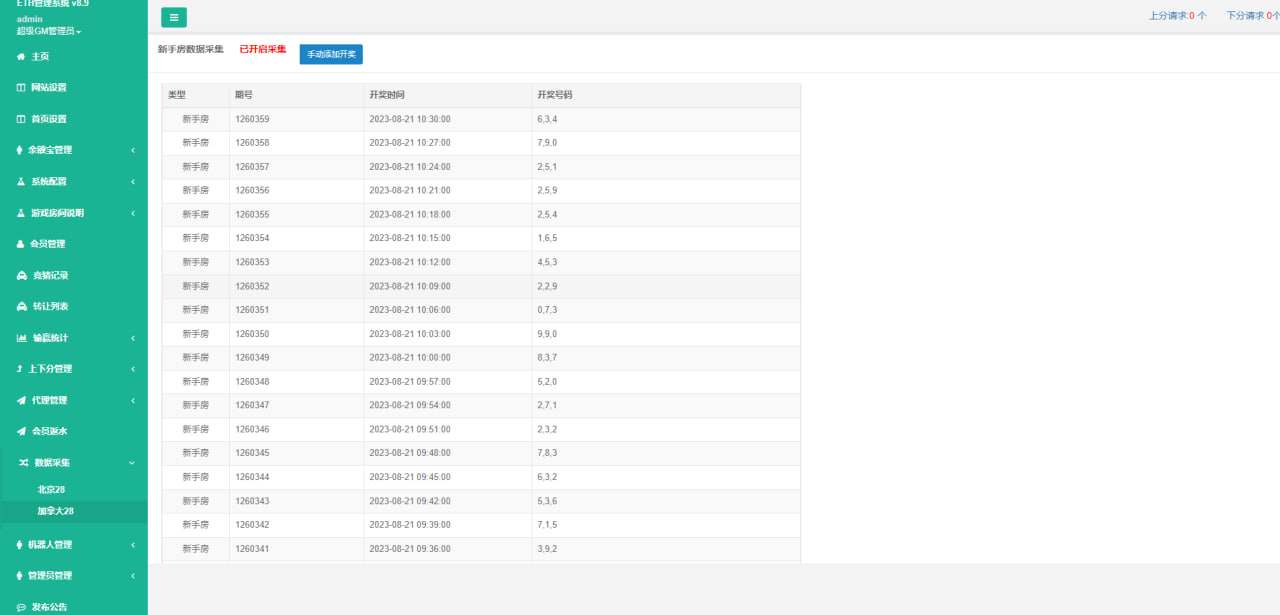Viewport: 1280px width, 615px height.
Task: Select issue number 1260346 cell
Action: 296,429
